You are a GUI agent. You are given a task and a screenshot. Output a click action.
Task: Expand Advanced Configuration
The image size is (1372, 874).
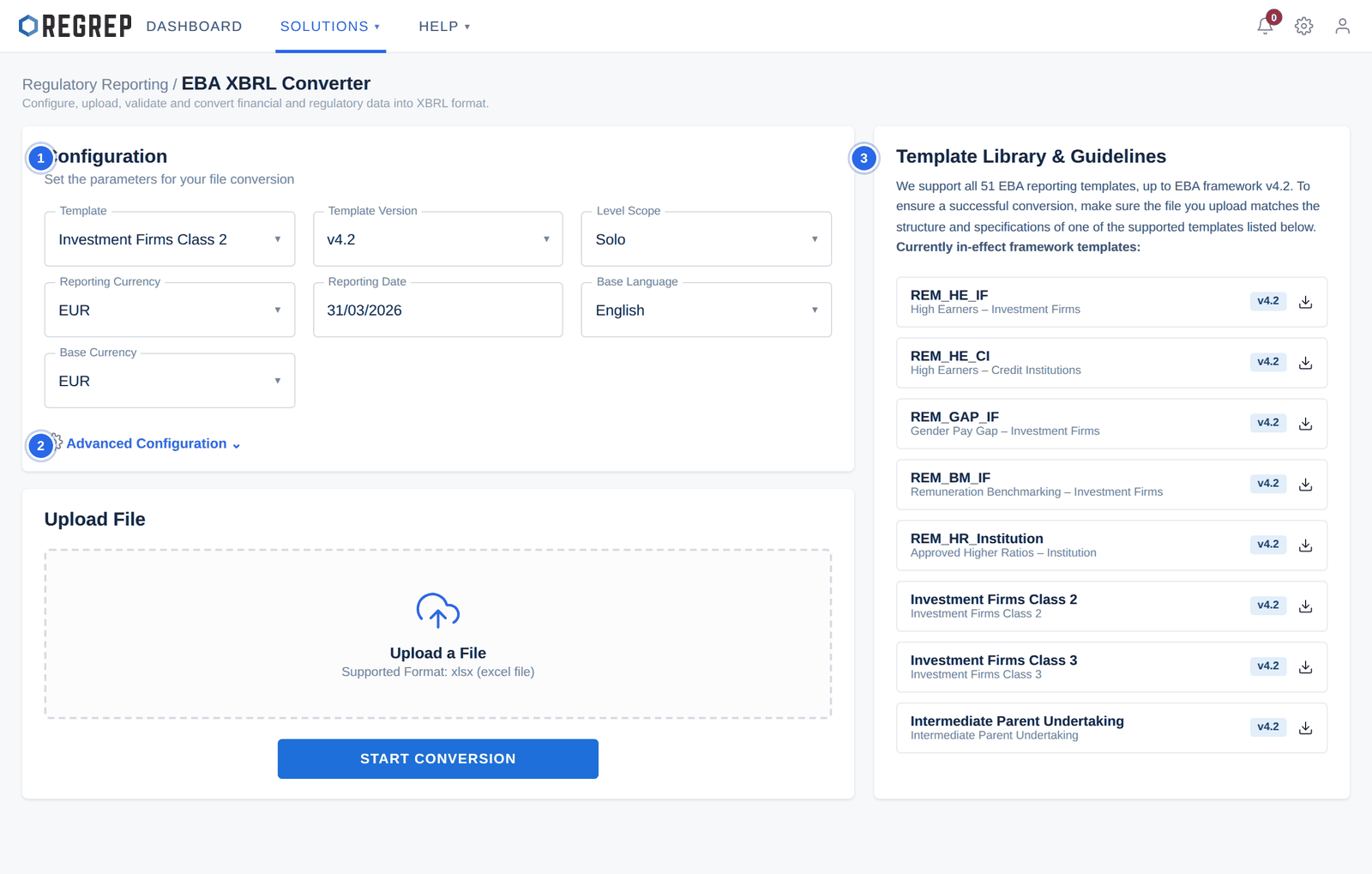tap(153, 443)
